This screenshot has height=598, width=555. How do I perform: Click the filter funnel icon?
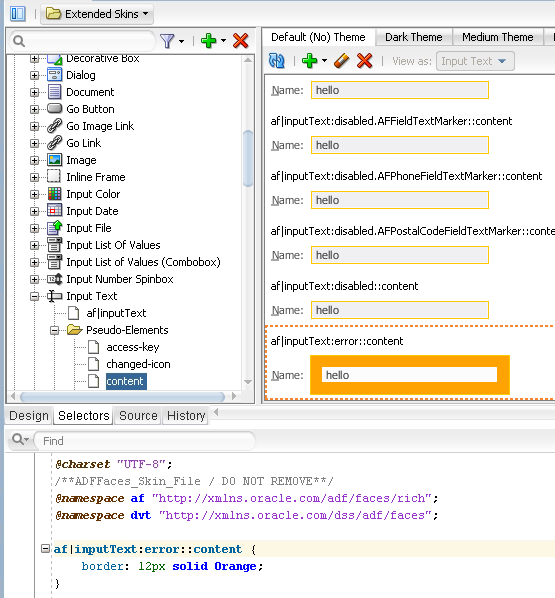point(167,41)
